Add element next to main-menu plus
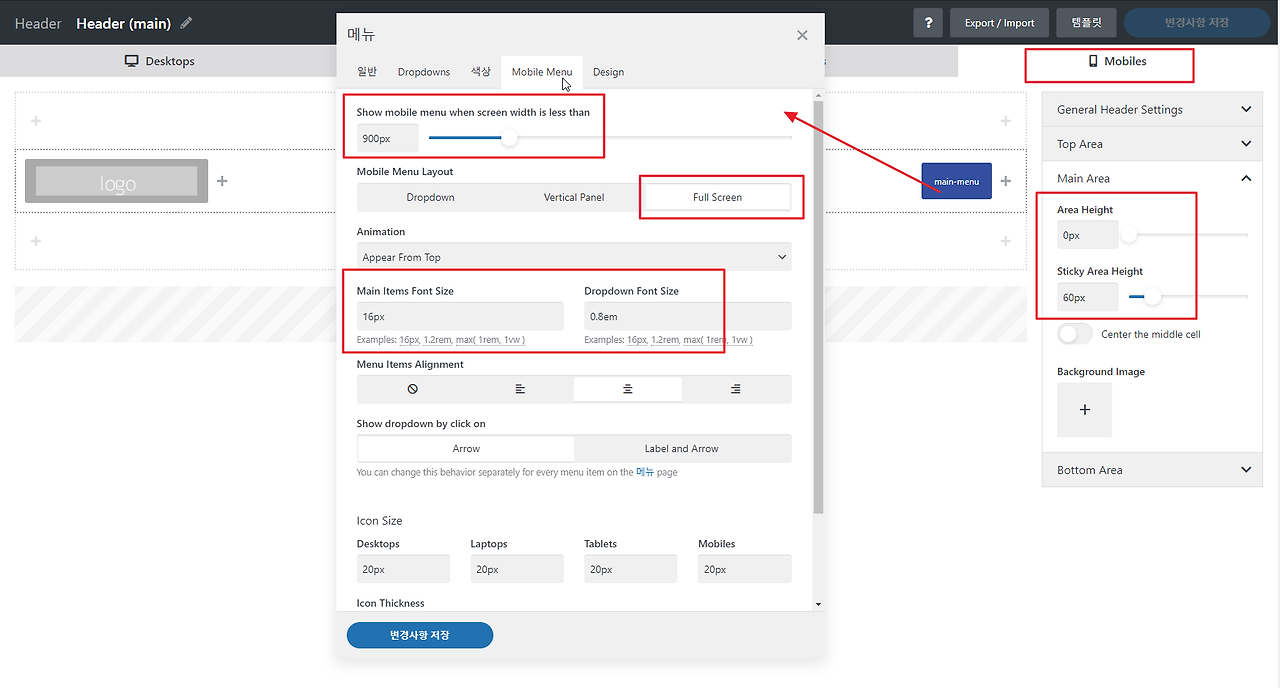Image resolution: width=1280 pixels, height=688 pixels. click(1006, 181)
